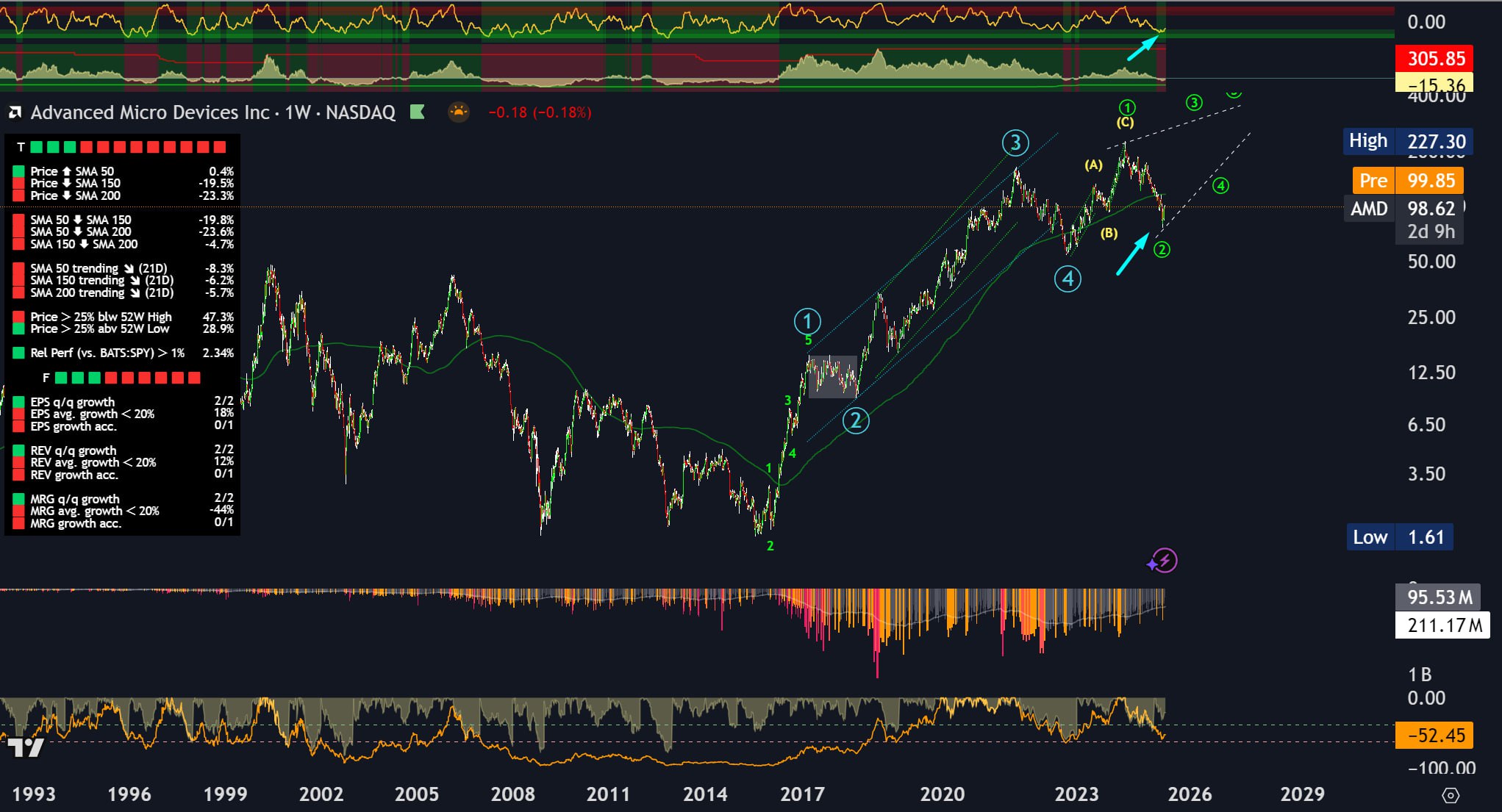The width and height of the screenshot is (1502, 812).
Task: Select the blue circled 3 Elliott wave label
Action: [x=1015, y=143]
